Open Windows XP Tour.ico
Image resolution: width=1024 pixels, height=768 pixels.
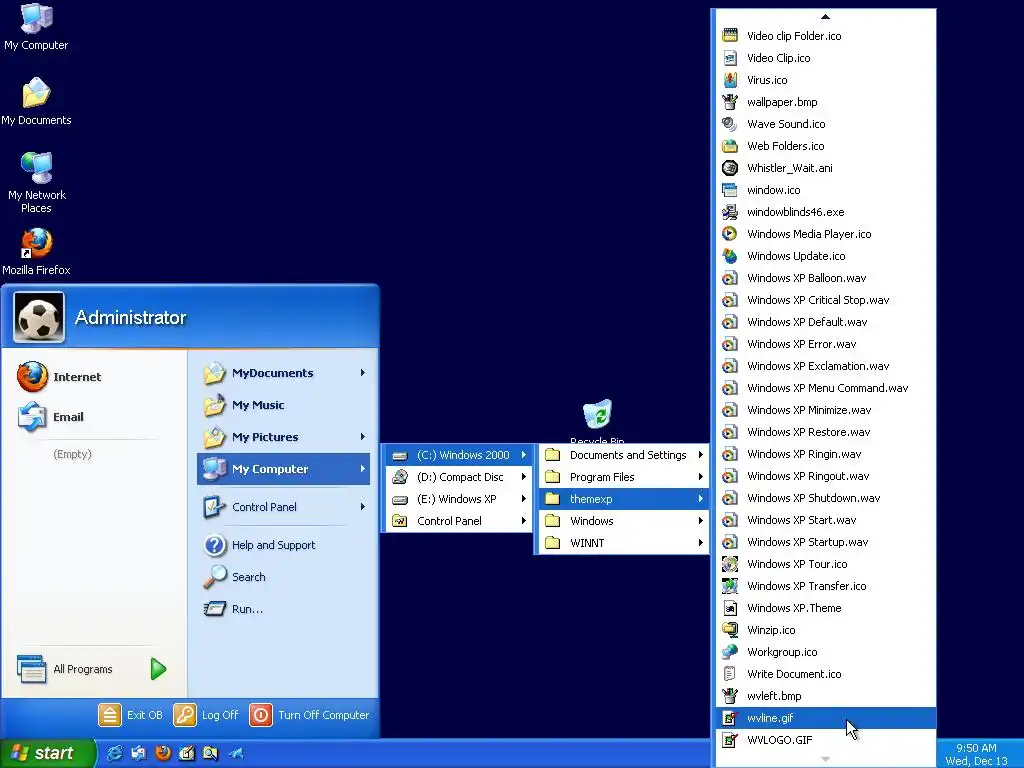pyautogui.click(x=825, y=564)
